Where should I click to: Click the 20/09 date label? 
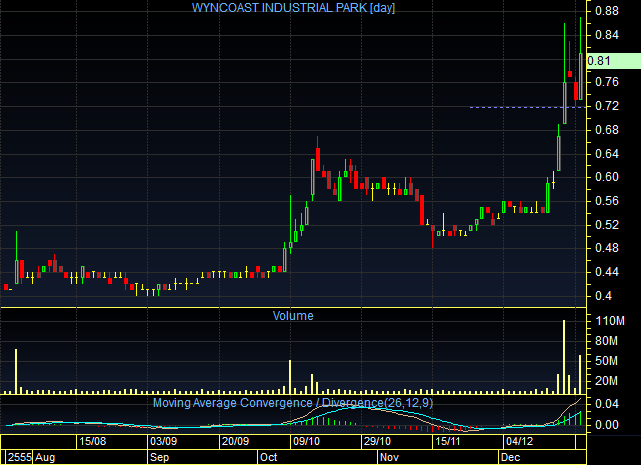tap(235, 442)
